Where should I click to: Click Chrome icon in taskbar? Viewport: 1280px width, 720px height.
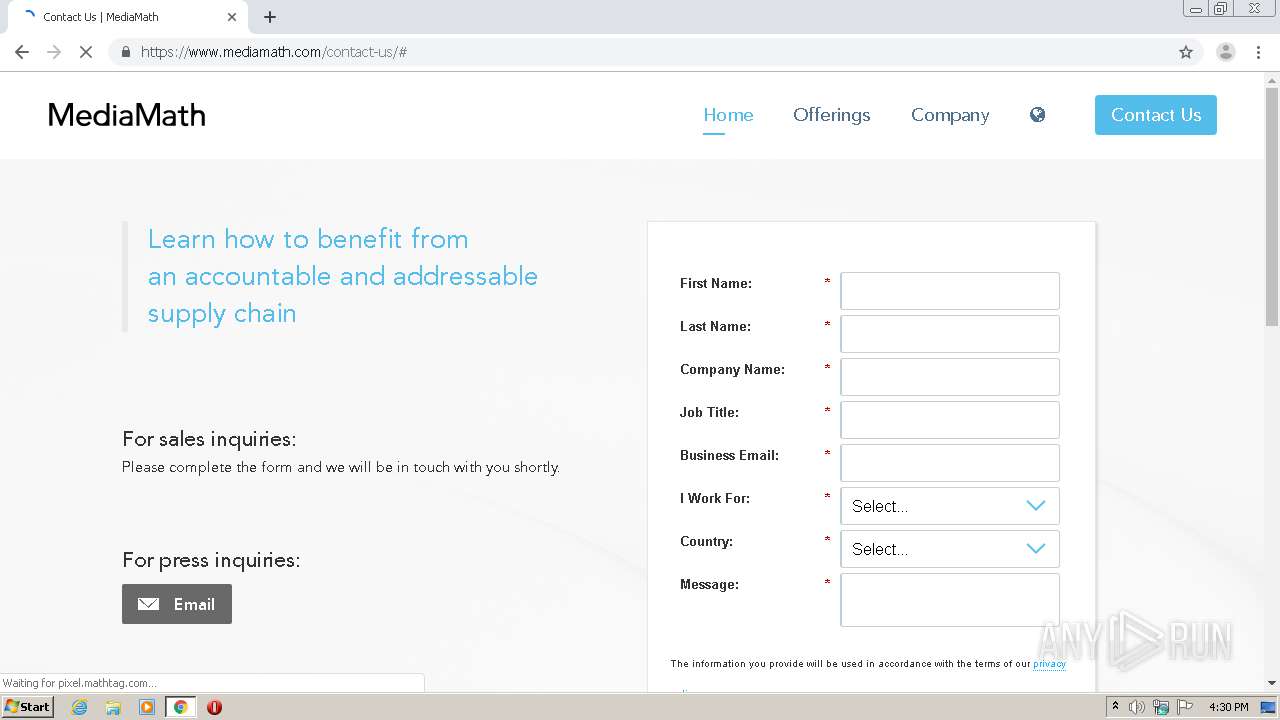pos(180,707)
